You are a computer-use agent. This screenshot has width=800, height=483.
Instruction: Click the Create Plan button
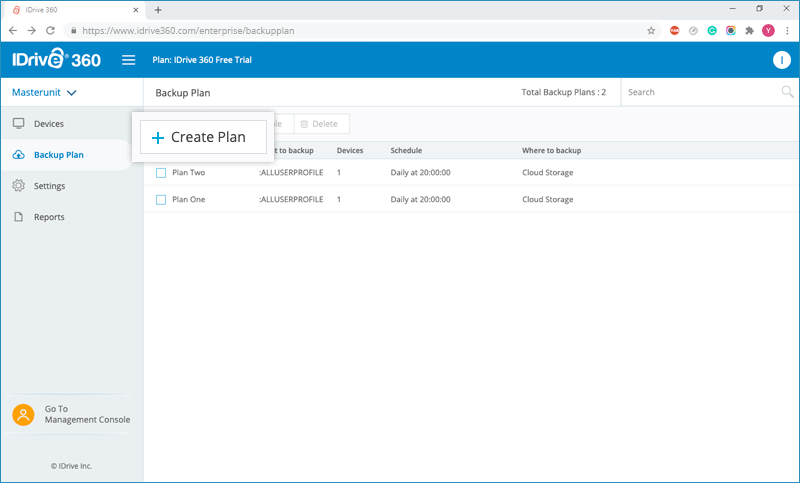pos(203,137)
